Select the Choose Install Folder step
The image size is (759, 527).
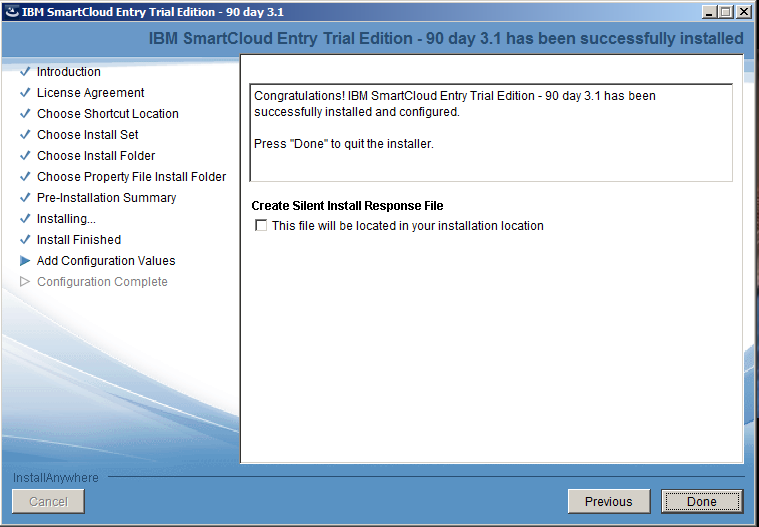96,156
